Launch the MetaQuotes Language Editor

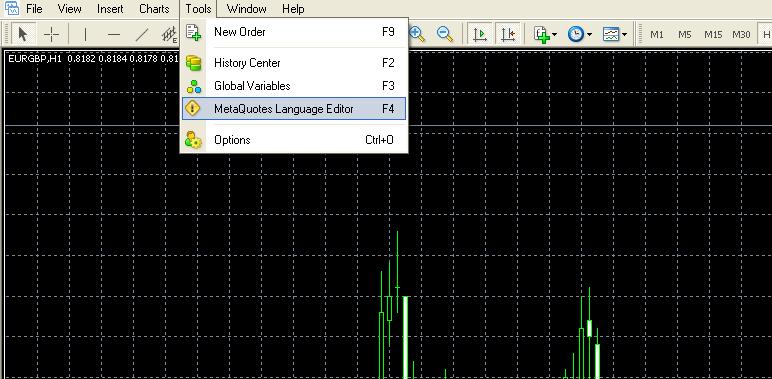[x=294, y=108]
